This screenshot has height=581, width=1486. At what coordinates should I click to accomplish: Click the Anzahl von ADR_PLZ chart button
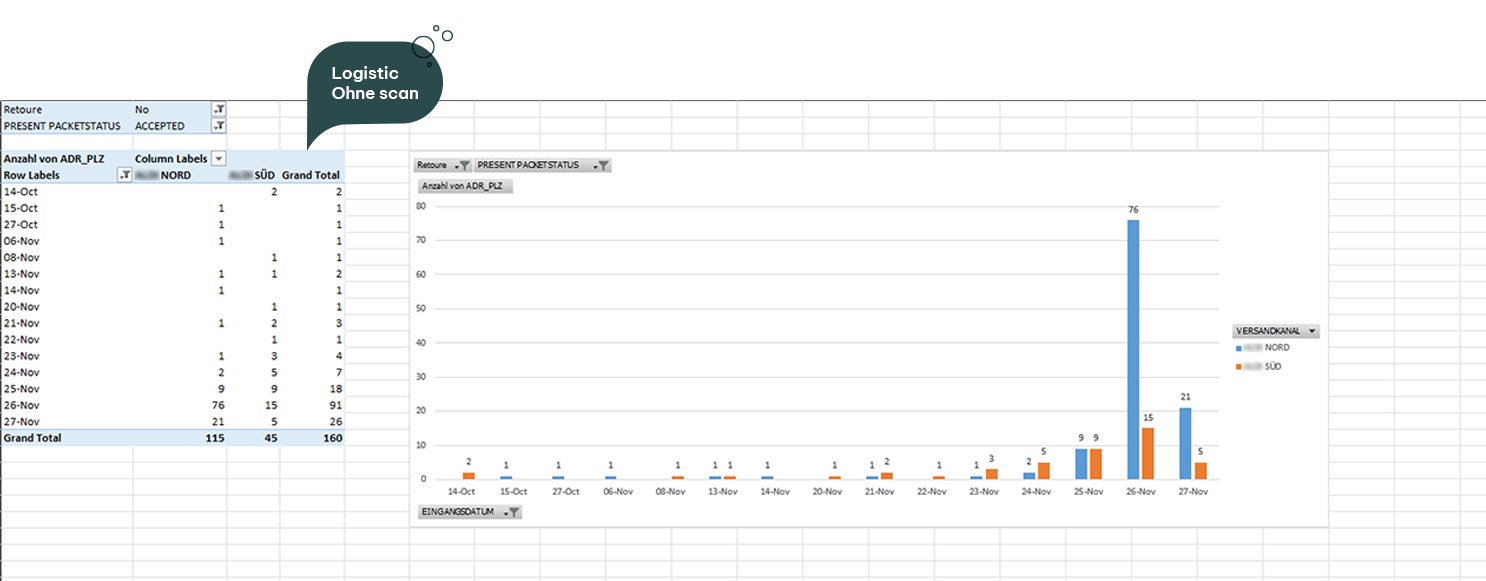465,186
